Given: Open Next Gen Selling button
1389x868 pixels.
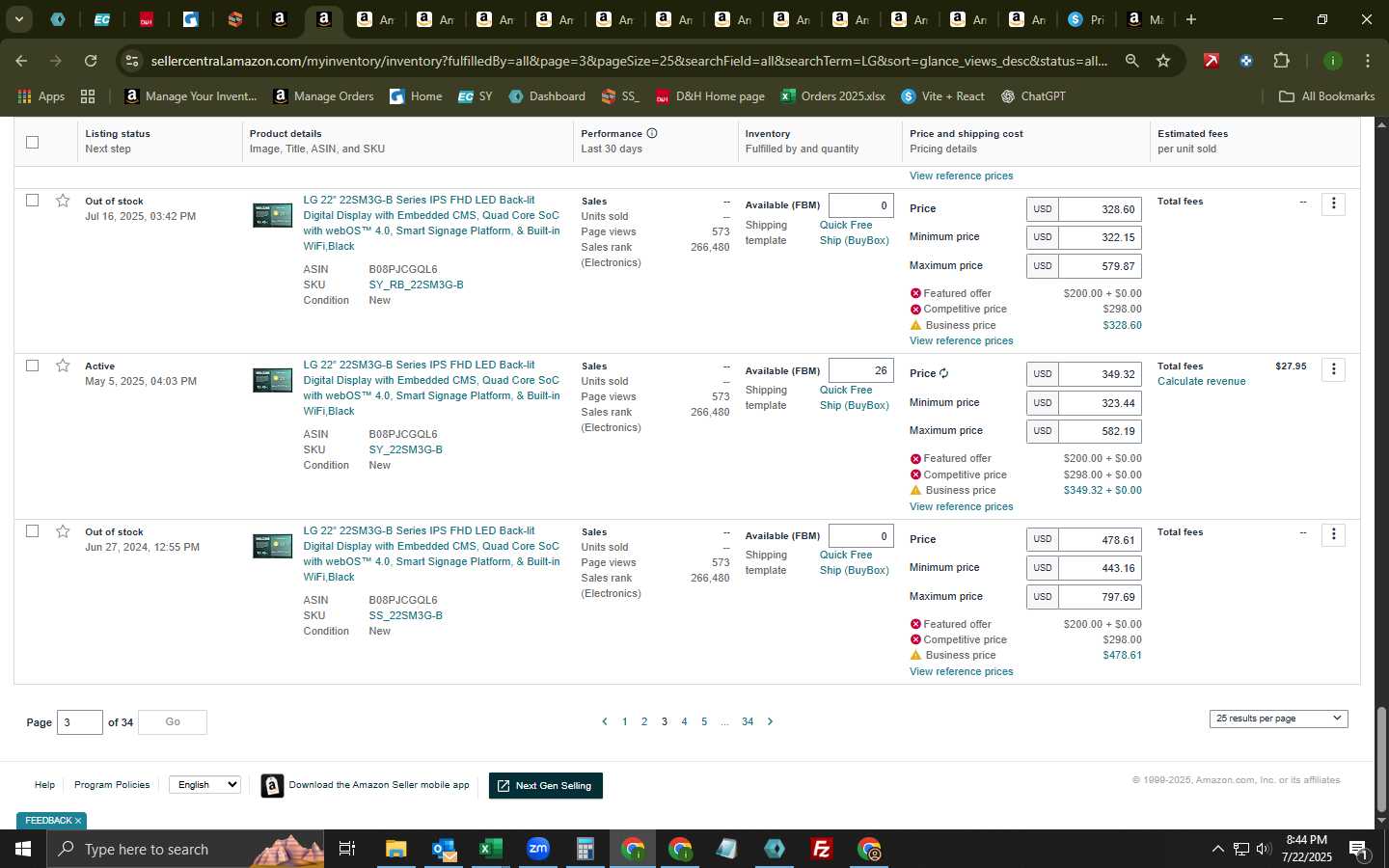Looking at the screenshot, I should click(546, 786).
